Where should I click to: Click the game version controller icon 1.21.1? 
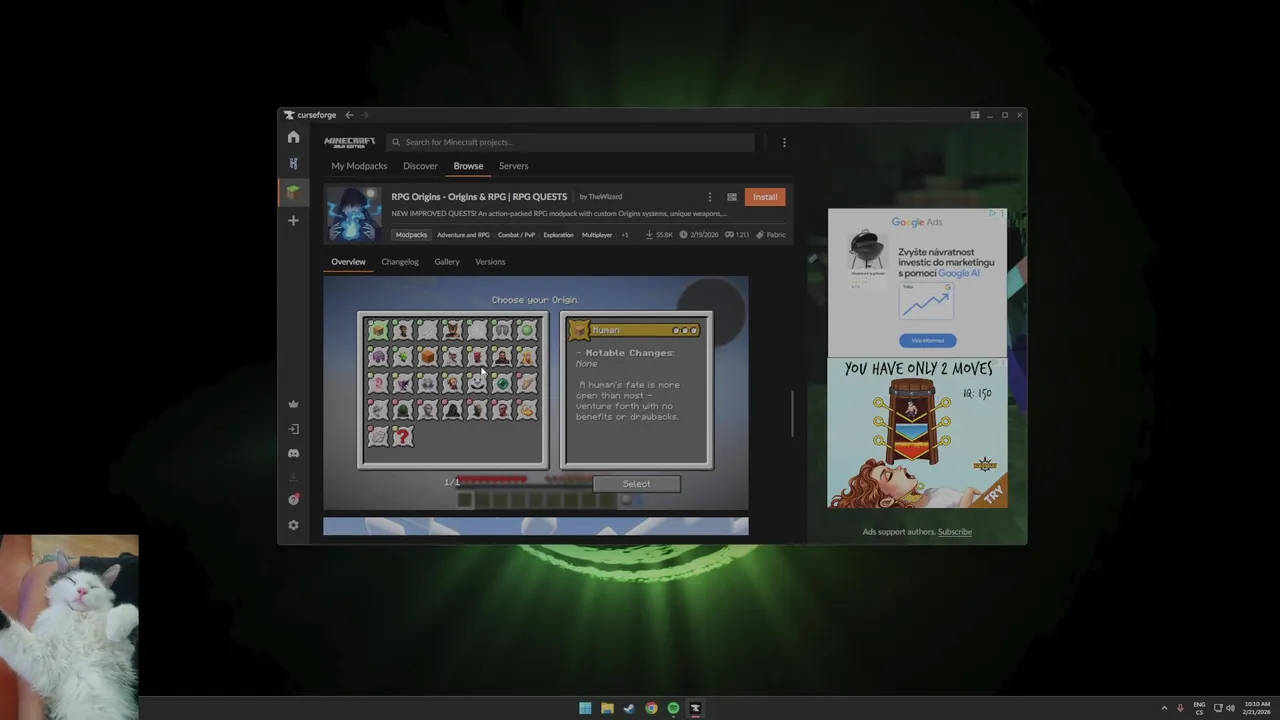730,235
